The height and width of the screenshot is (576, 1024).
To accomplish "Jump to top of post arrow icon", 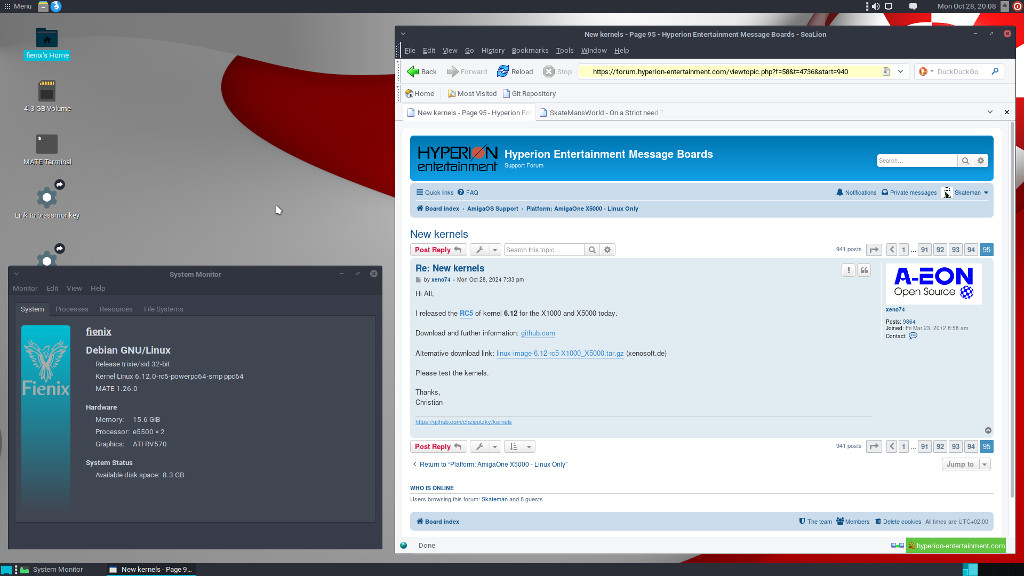I will click(x=988, y=430).
